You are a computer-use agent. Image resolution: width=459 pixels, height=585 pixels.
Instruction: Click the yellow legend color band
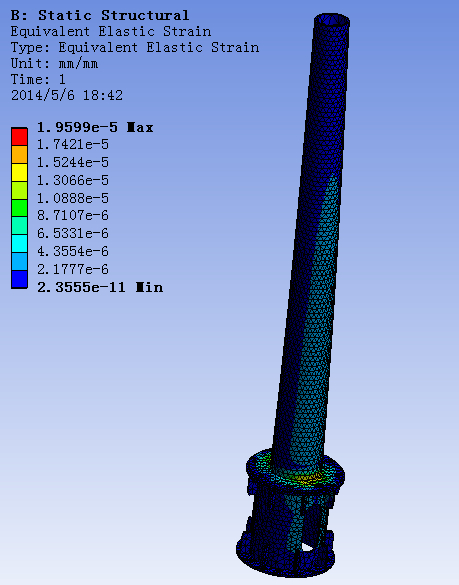click(19, 172)
